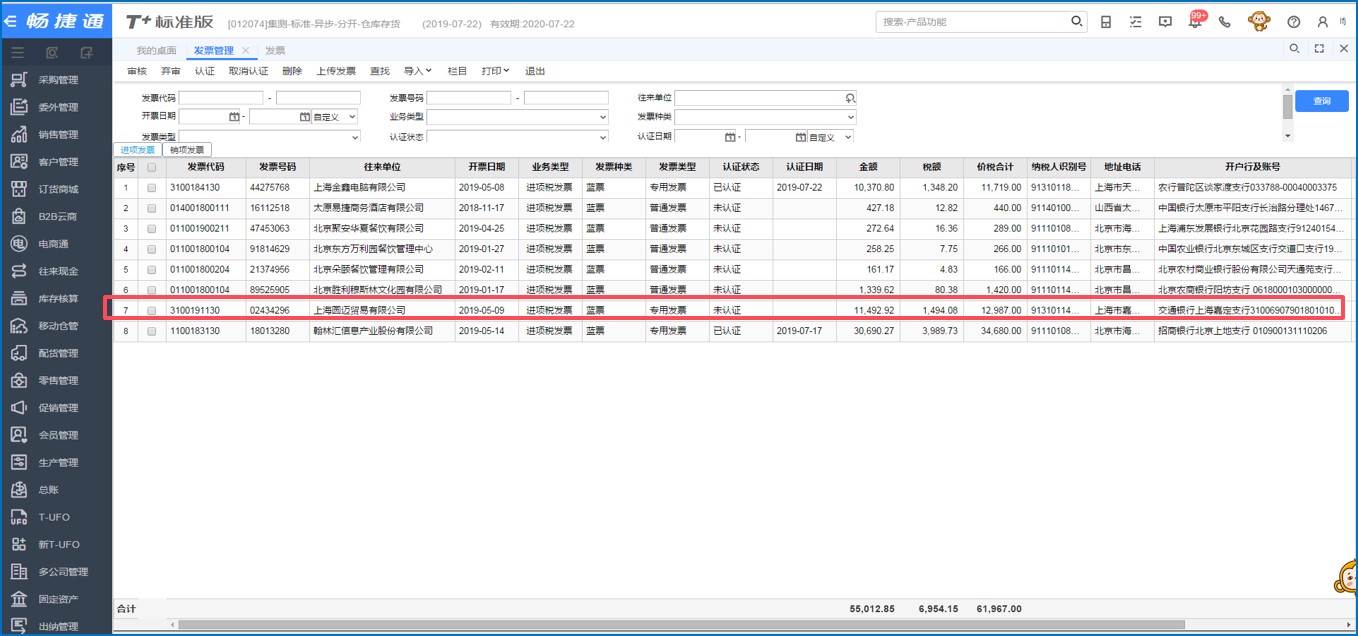Click the calculator icon in header
The height and width of the screenshot is (636, 1358).
1105,22
